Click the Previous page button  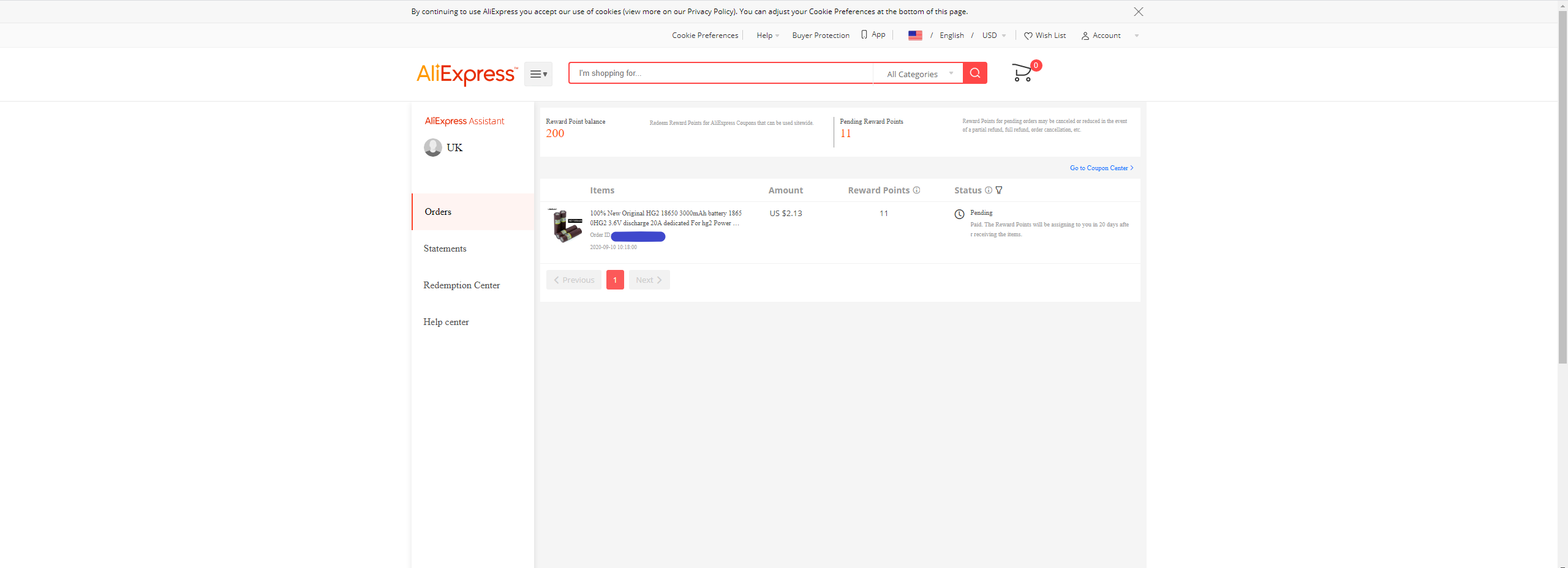(x=574, y=280)
